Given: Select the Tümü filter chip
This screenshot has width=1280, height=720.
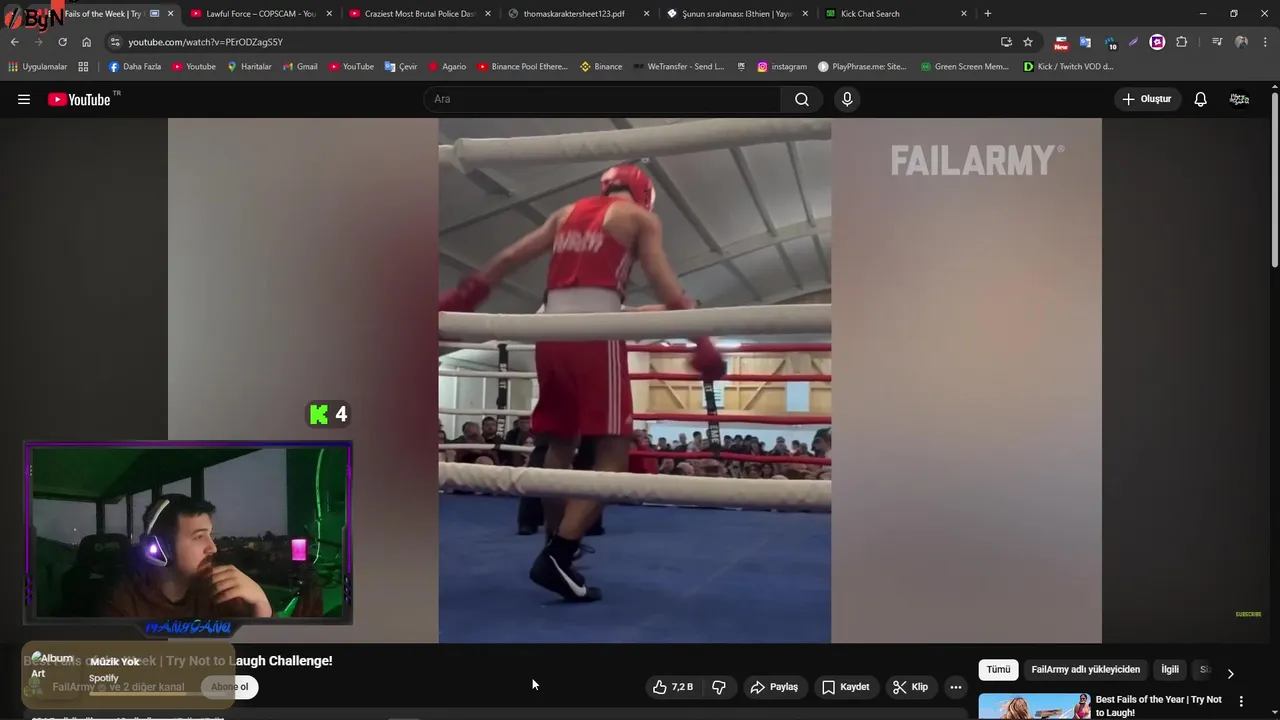Looking at the screenshot, I should [x=998, y=670].
